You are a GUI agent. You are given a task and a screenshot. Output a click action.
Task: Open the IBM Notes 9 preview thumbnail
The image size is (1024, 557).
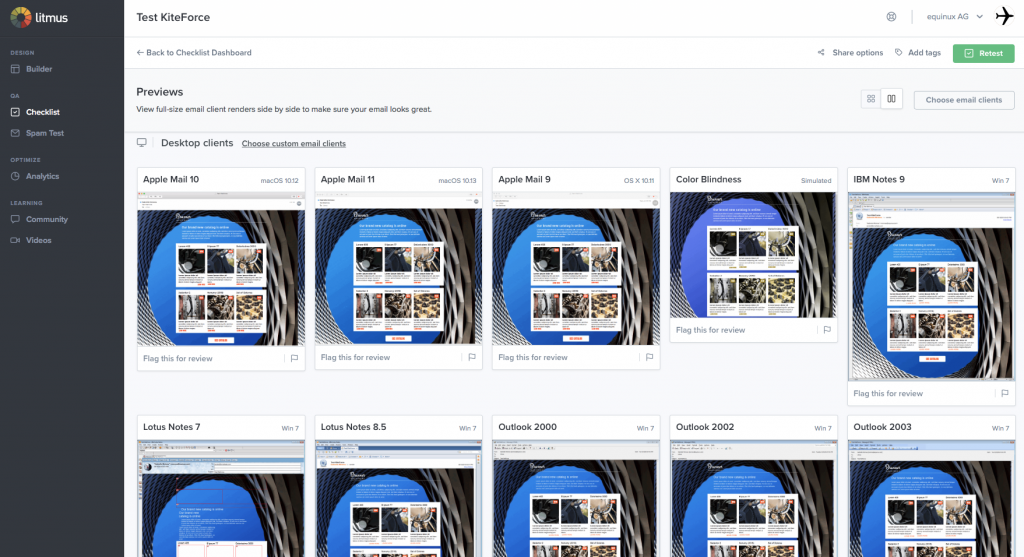pos(931,286)
